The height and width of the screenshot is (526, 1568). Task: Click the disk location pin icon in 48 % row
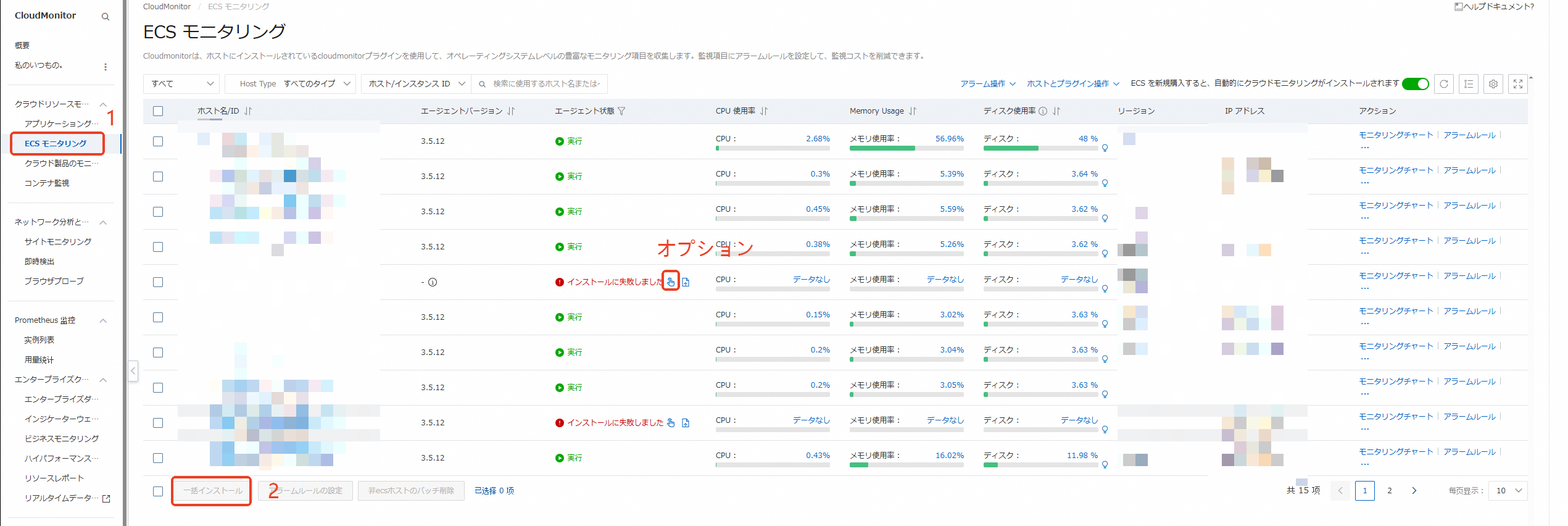1105,148
